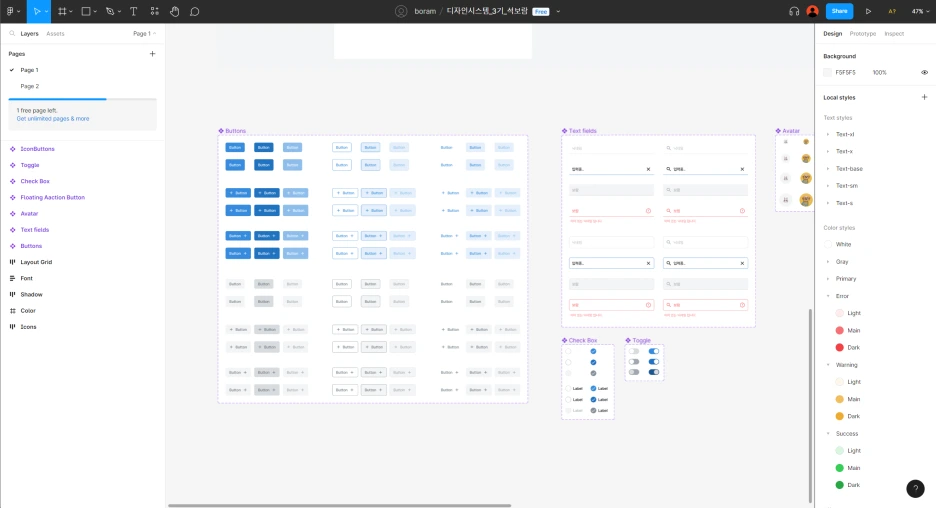The height and width of the screenshot is (508, 936).
Task: Click the Share button
Action: pyautogui.click(x=839, y=11)
